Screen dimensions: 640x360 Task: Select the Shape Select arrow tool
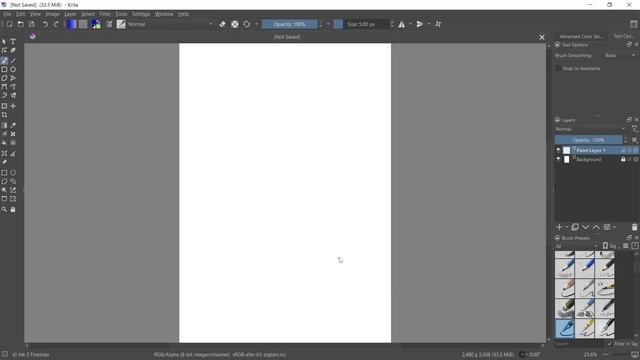click(x=4, y=42)
